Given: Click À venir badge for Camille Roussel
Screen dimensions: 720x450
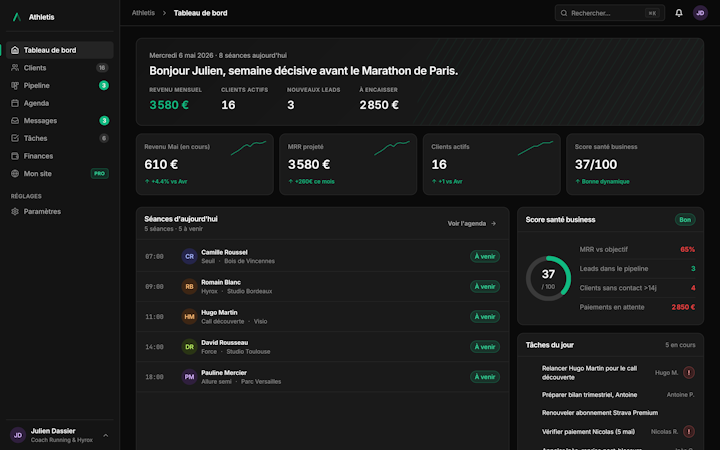Looking at the screenshot, I should [x=485, y=256].
